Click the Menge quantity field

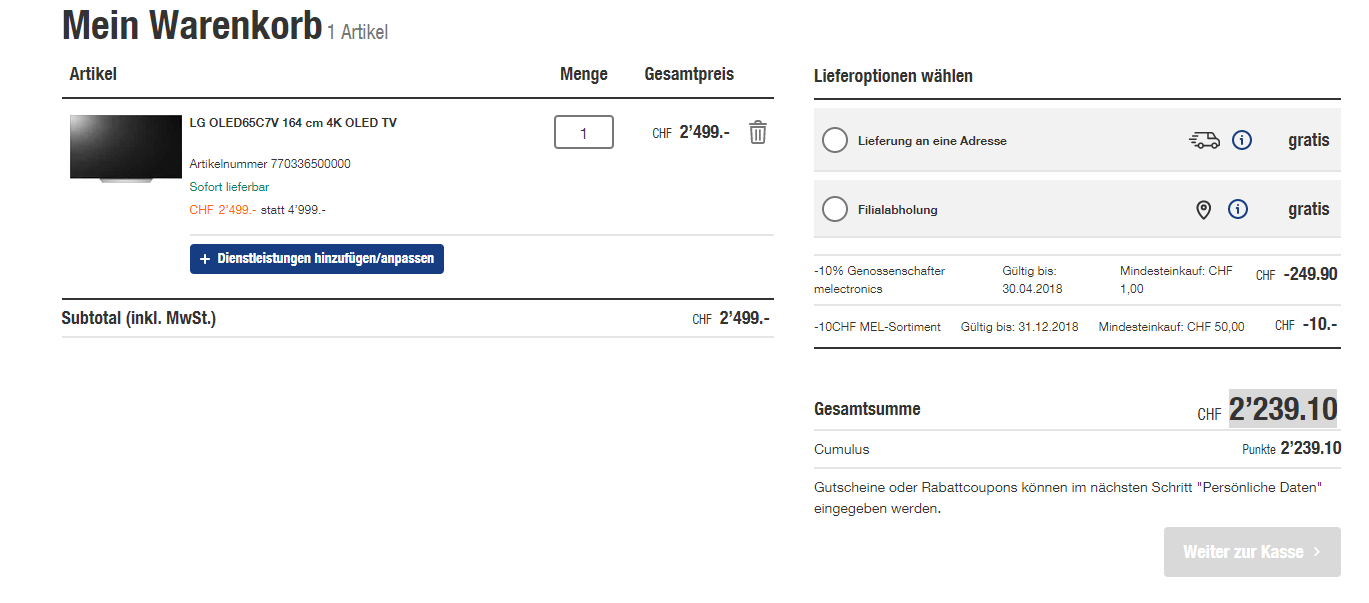(x=583, y=132)
